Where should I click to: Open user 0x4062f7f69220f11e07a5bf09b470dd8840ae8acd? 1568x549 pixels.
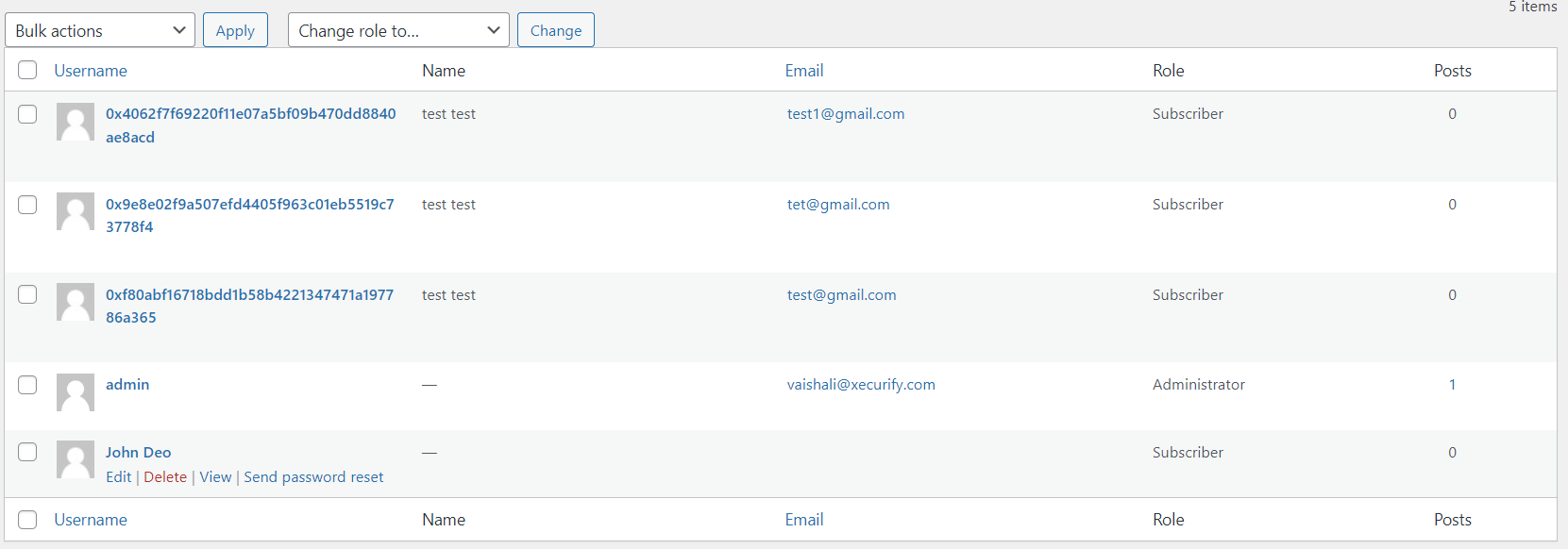tap(250, 125)
